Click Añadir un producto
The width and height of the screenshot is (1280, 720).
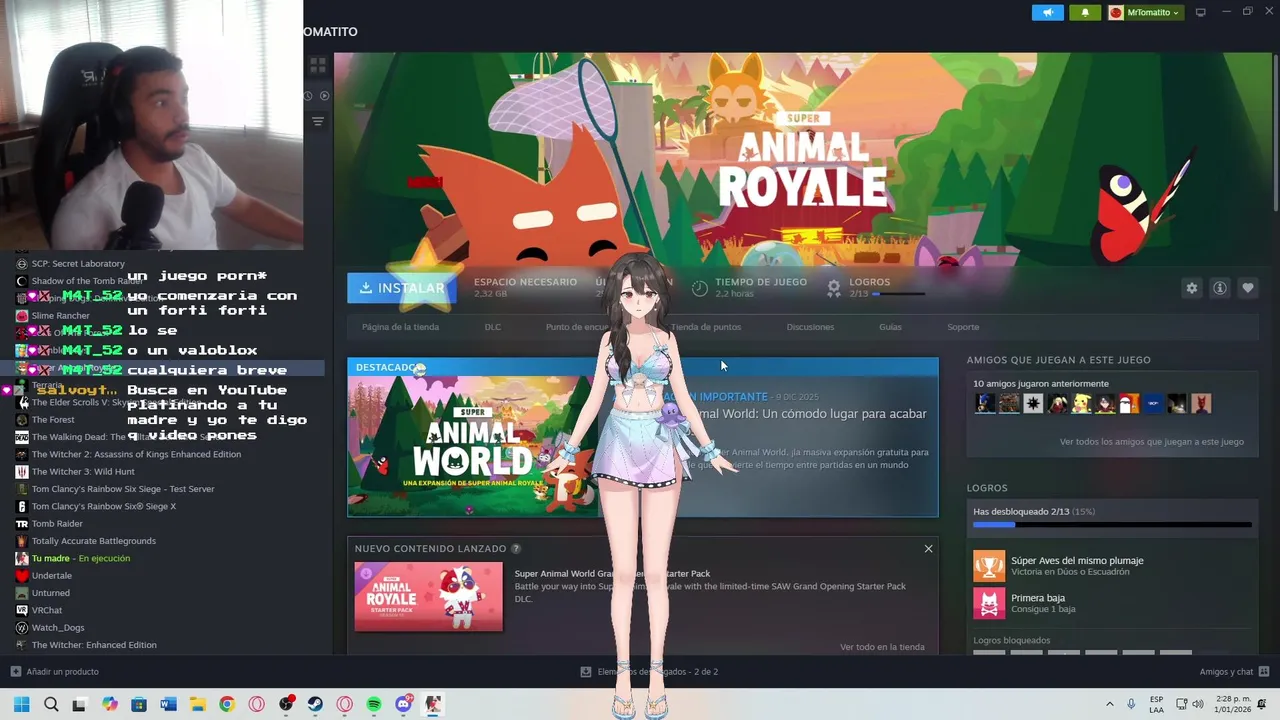point(54,672)
